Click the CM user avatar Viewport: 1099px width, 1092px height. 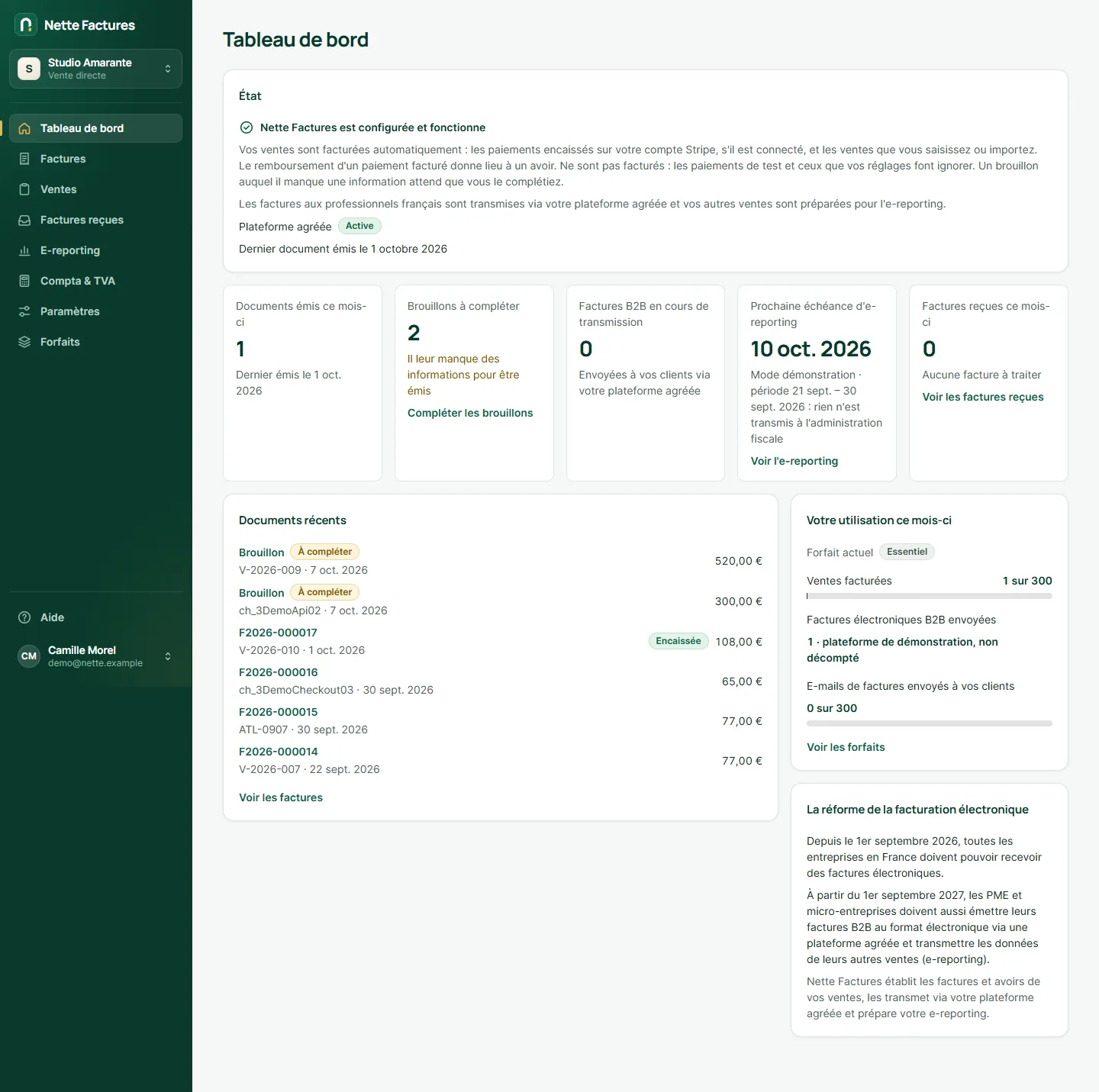click(29, 656)
